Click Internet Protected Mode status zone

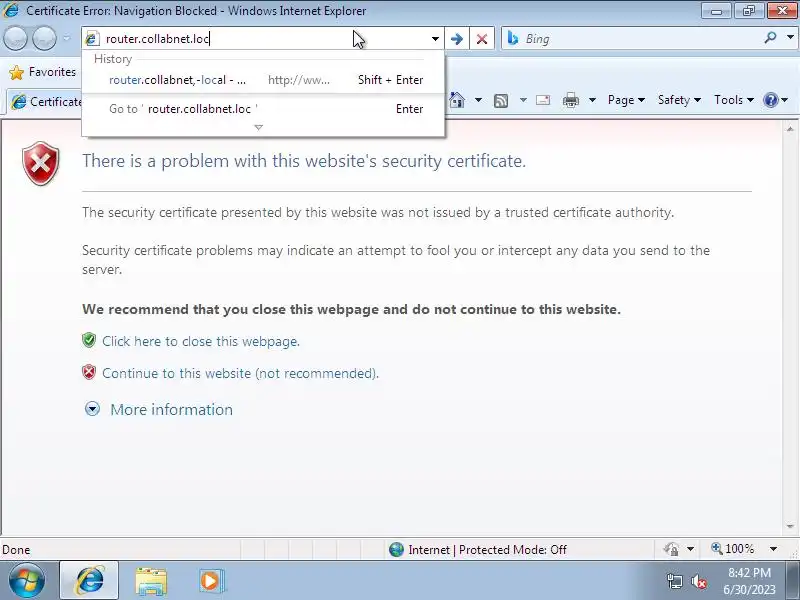coord(478,549)
